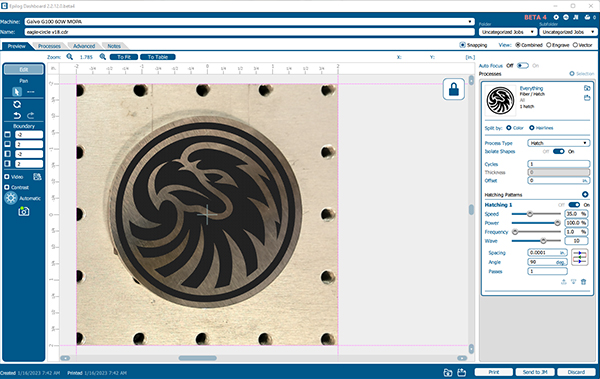Choose Split by Color option
The image size is (600, 379).
[509, 128]
